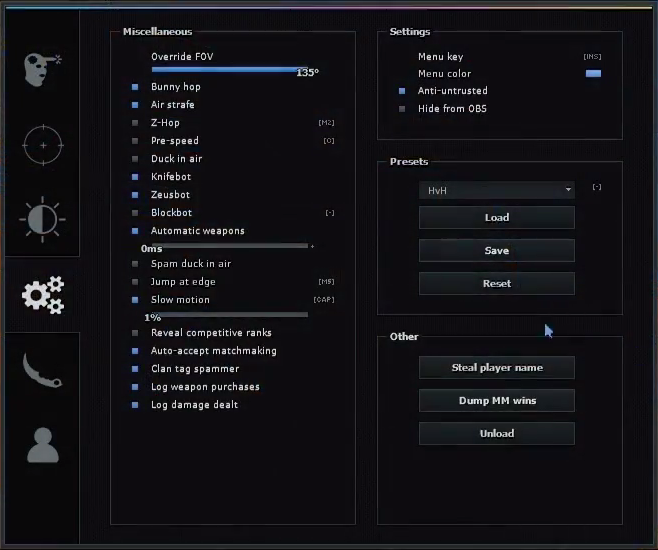Viewport: 658px width, 550px height.
Task: Click the Presets [-] keybind
Action: pos(597,187)
